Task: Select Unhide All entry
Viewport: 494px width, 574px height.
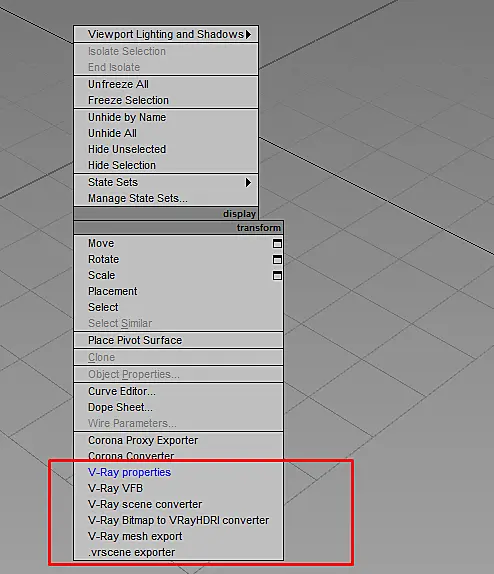Action: pos(166,133)
